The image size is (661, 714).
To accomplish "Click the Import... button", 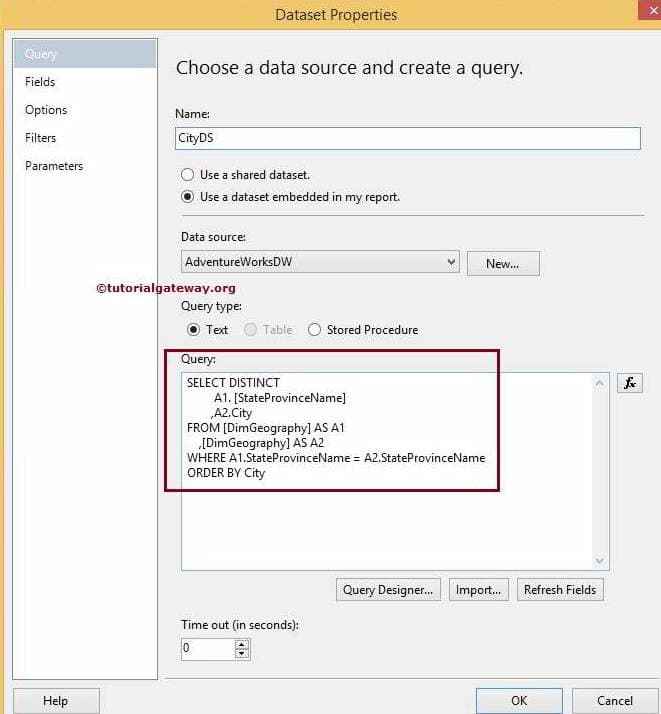I will point(478,590).
